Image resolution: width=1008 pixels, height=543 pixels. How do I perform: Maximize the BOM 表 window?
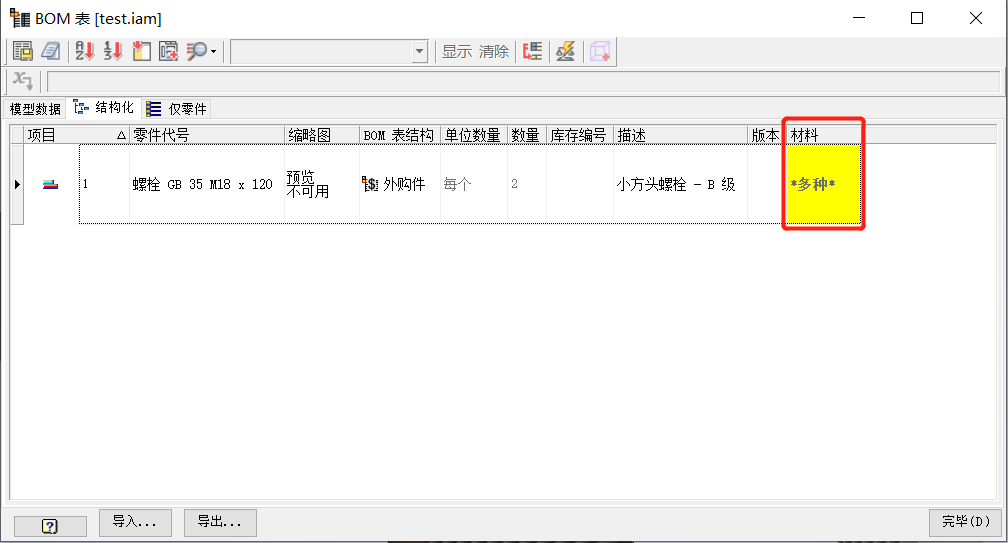(917, 18)
